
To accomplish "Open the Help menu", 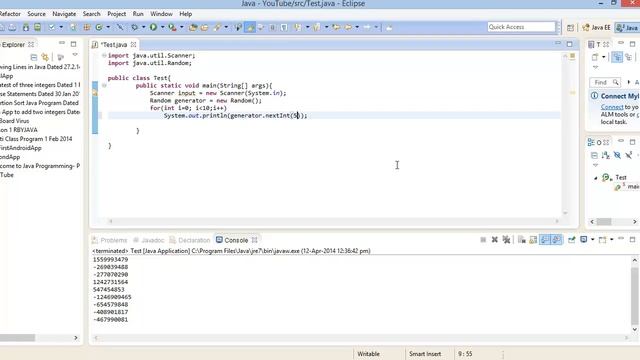I will coord(186,14).
